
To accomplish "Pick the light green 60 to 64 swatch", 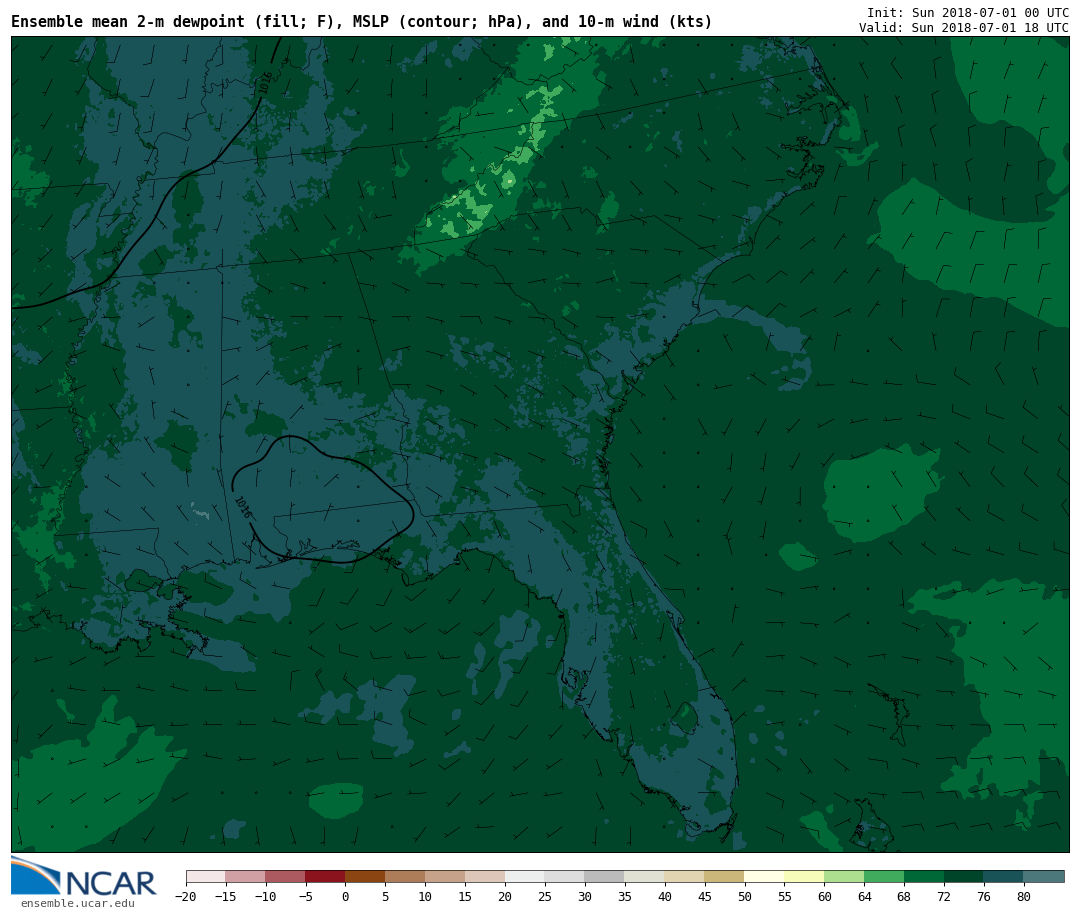I will coord(844,876).
